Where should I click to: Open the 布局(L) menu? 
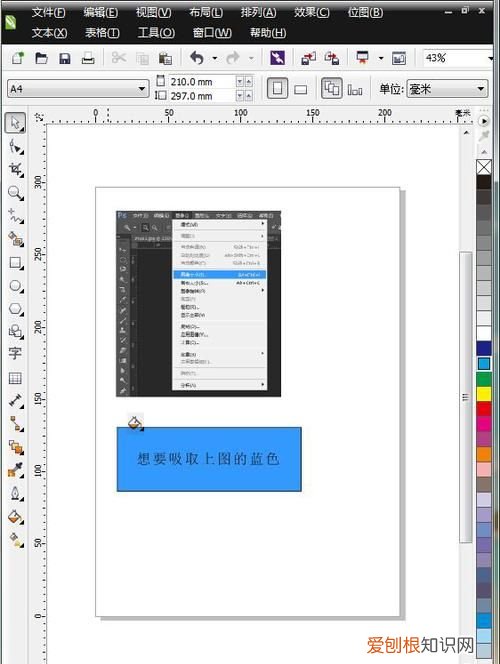tap(206, 13)
